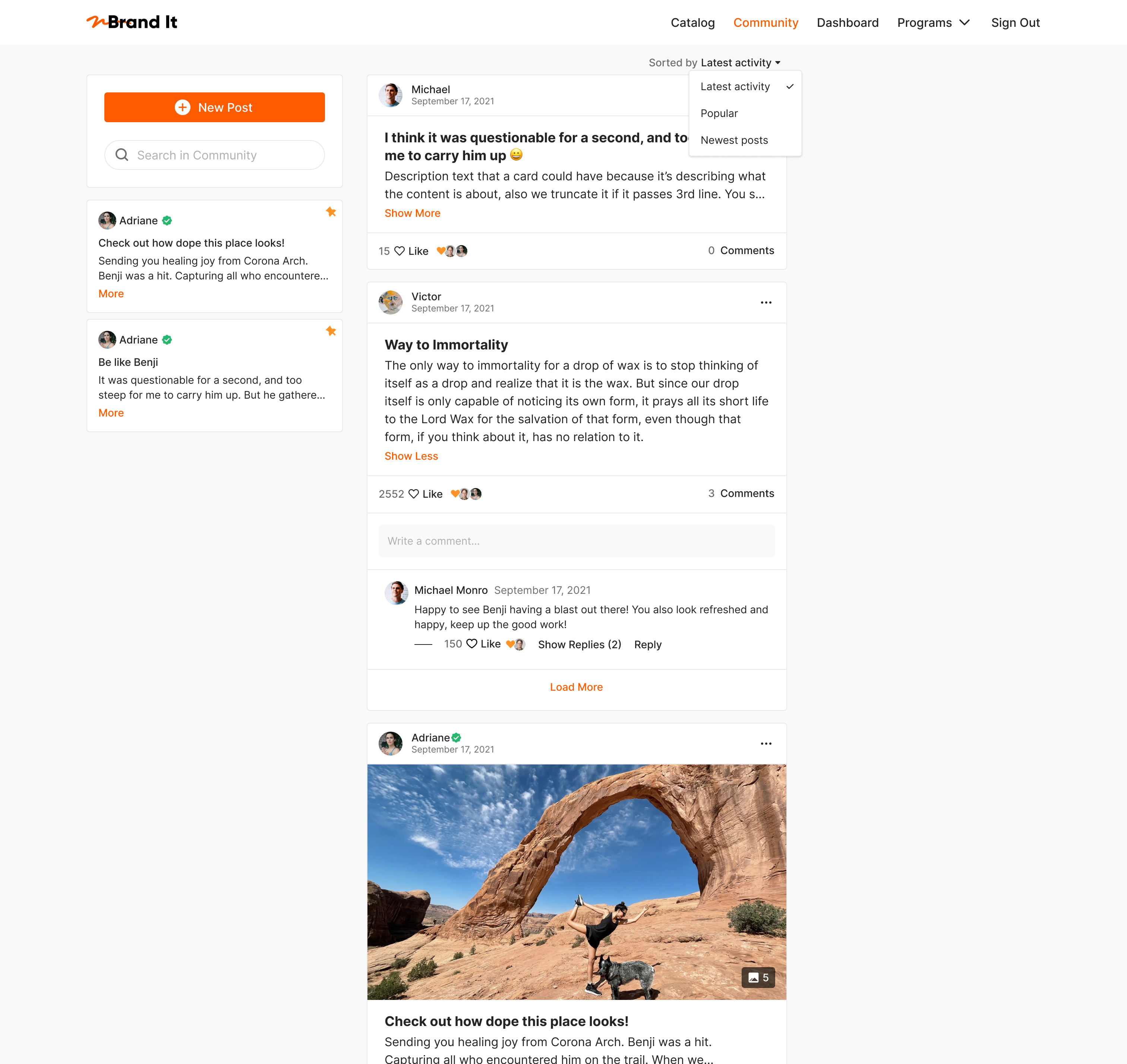Click Load More comments link
This screenshot has height=1064, width=1127.
(576, 687)
